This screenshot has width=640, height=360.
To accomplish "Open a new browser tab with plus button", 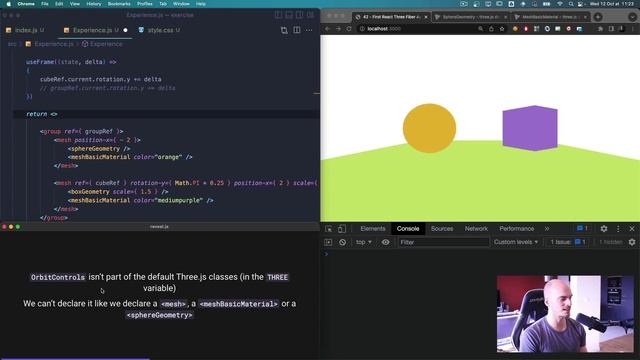I will 598,17.
